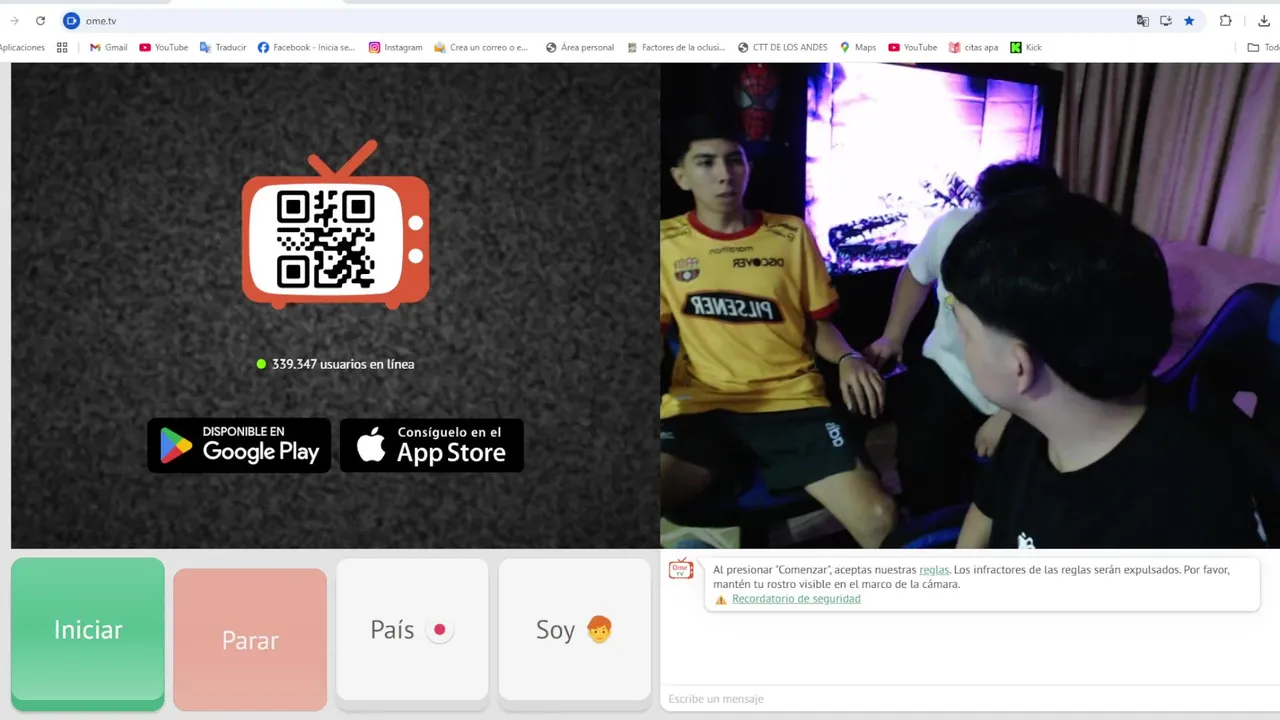1280x720 pixels.
Task: Open the Recordatorio de seguridad link
Action: tap(796, 599)
